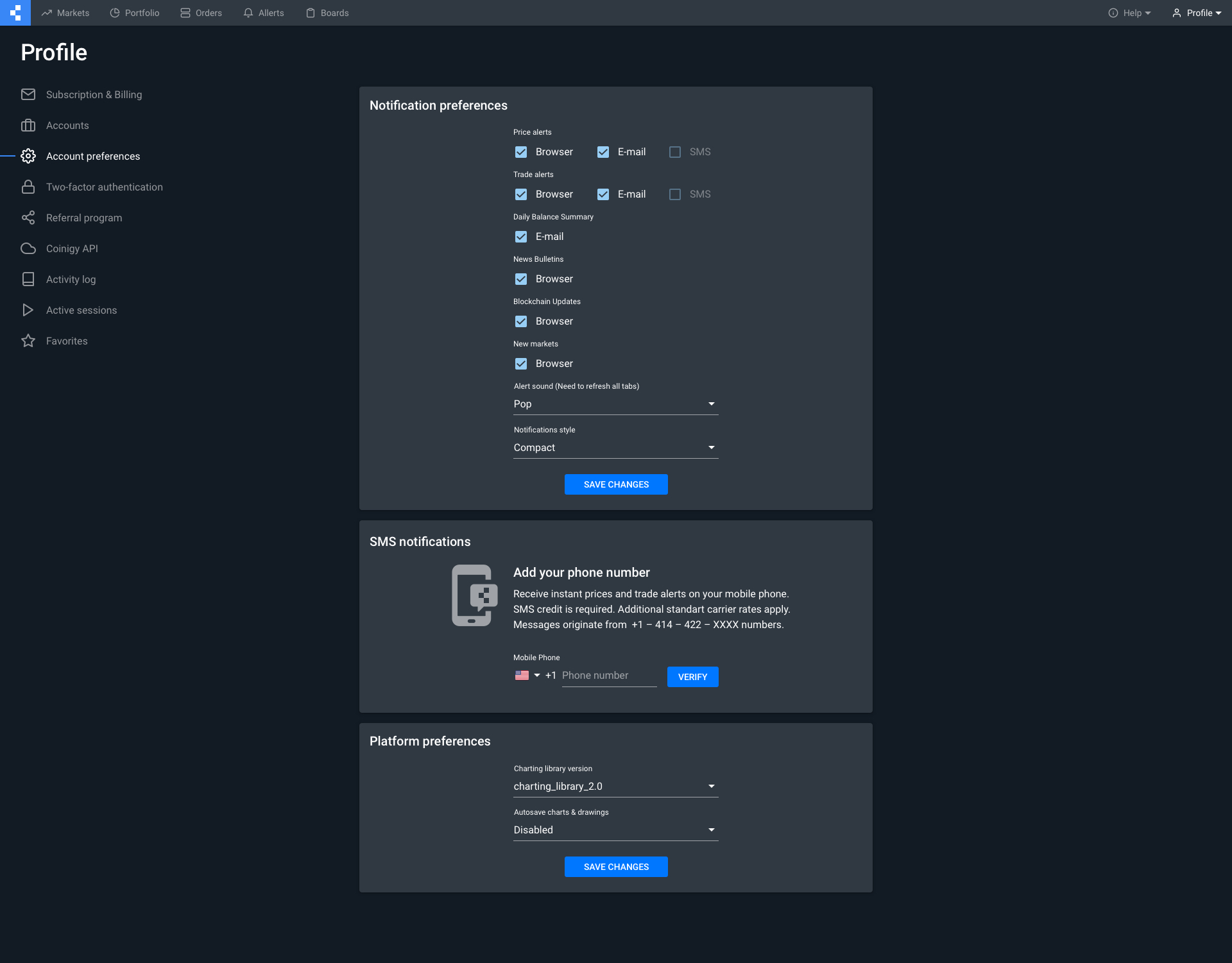Focus the Phone number input field
Screen dimensions: 1232x963
tap(608, 676)
